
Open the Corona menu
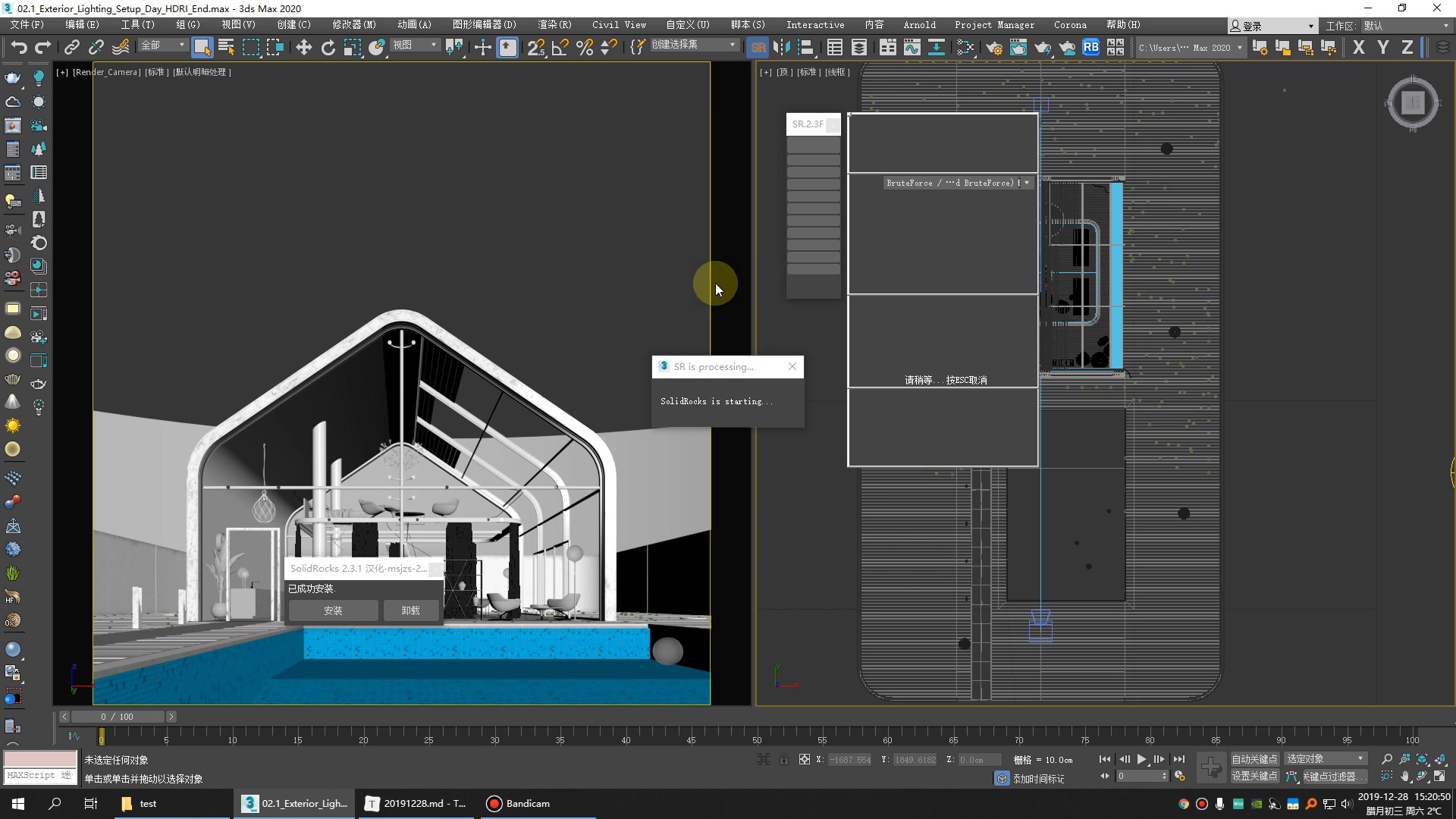pyautogui.click(x=1069, y=25)
